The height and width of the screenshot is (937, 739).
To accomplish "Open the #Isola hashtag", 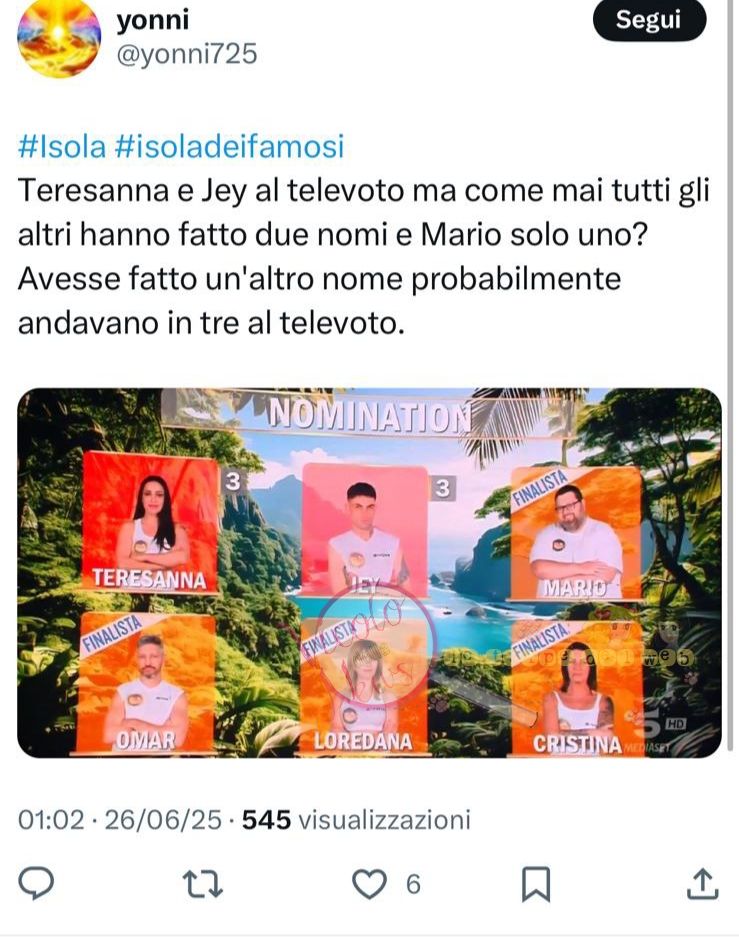I will click(x=62, y=146).
